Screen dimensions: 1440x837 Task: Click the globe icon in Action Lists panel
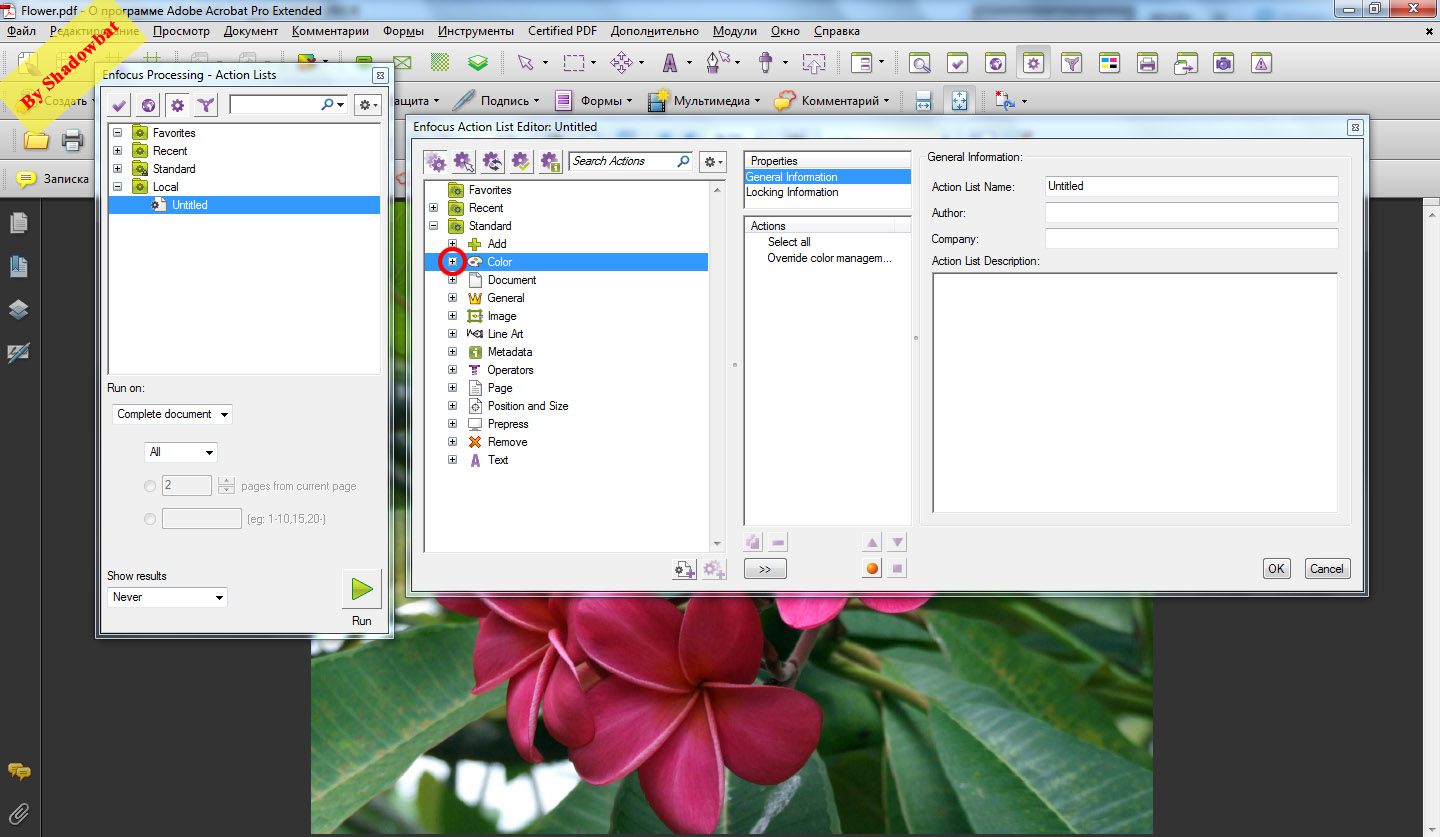(148, 105)
